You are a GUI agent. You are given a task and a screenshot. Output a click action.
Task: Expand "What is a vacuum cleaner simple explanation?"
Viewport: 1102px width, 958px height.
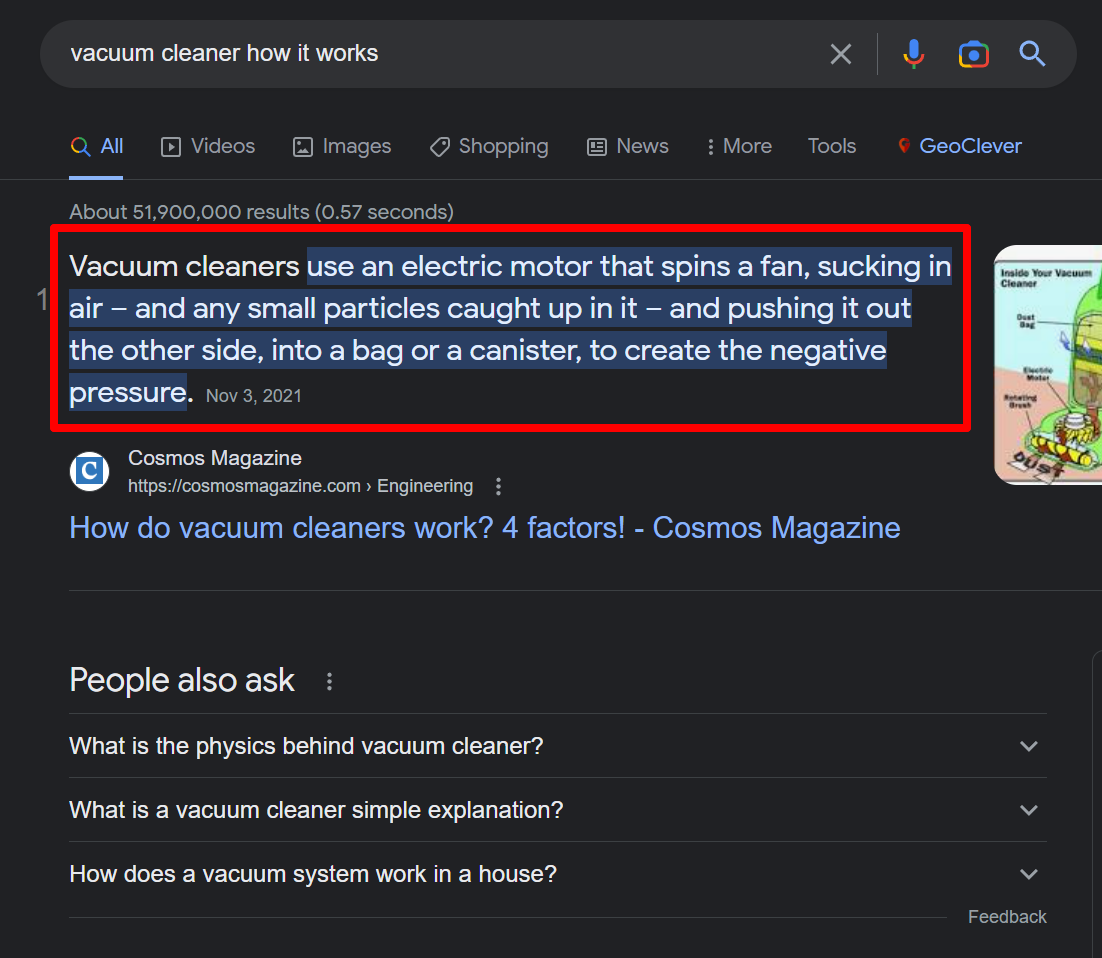1028,810
